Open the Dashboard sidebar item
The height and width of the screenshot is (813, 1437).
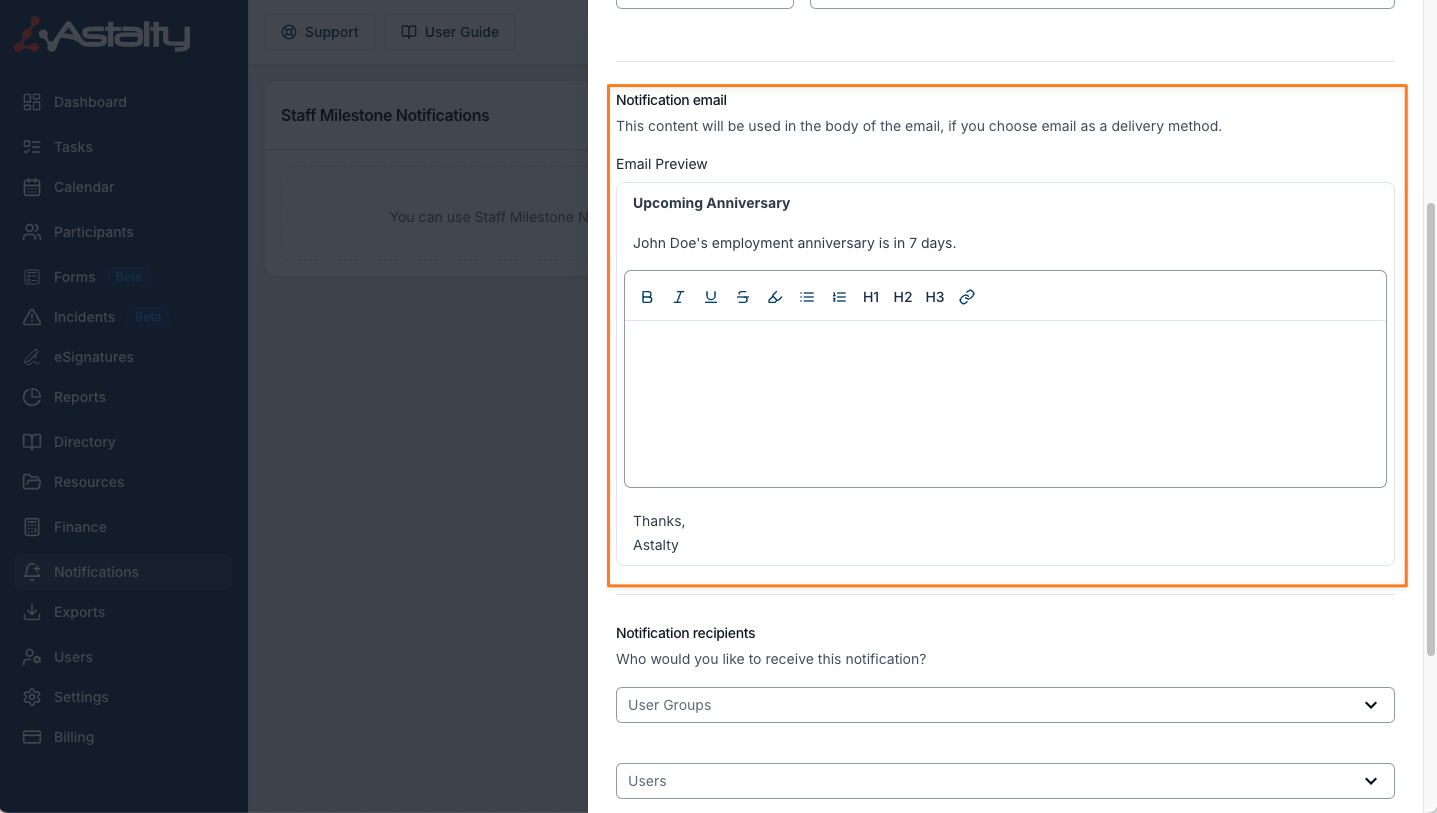90,102
